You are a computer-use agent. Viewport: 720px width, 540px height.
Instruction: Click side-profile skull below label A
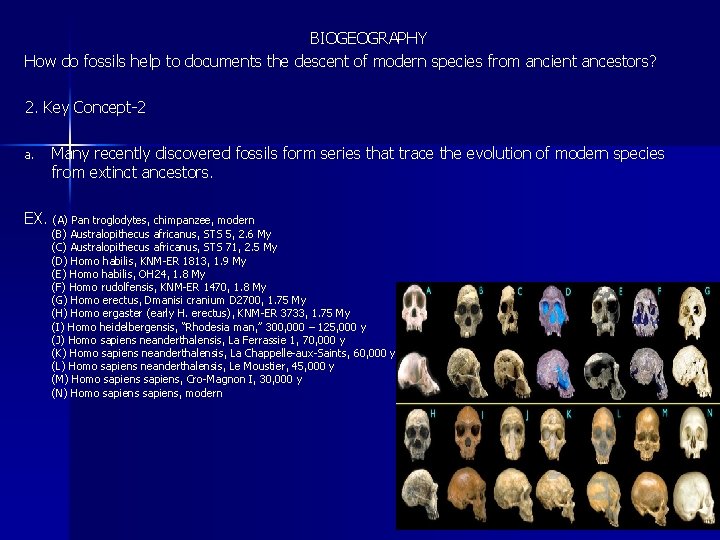pos(417,373)
